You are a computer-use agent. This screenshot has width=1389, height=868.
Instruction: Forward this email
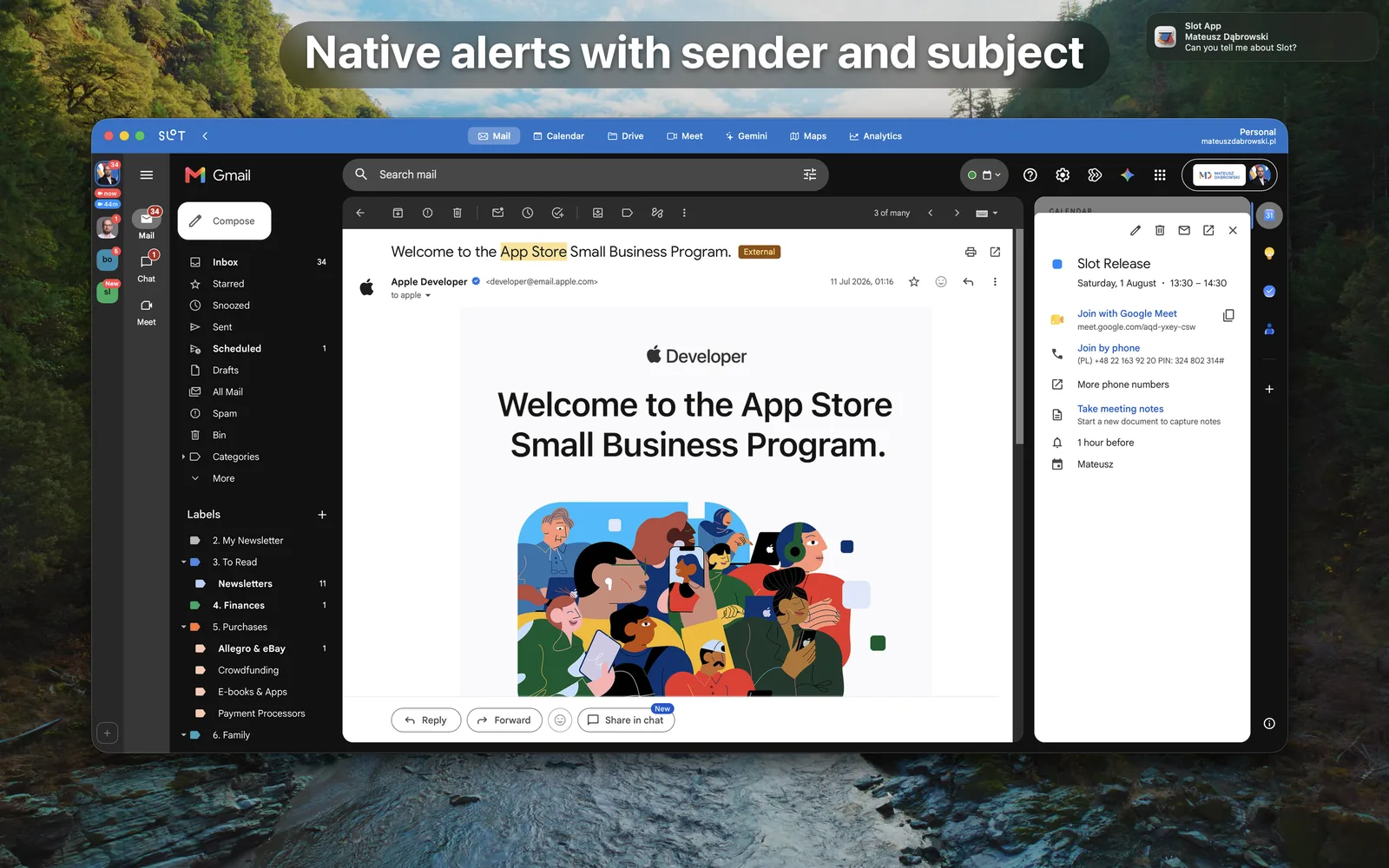(x=504, y=720)
